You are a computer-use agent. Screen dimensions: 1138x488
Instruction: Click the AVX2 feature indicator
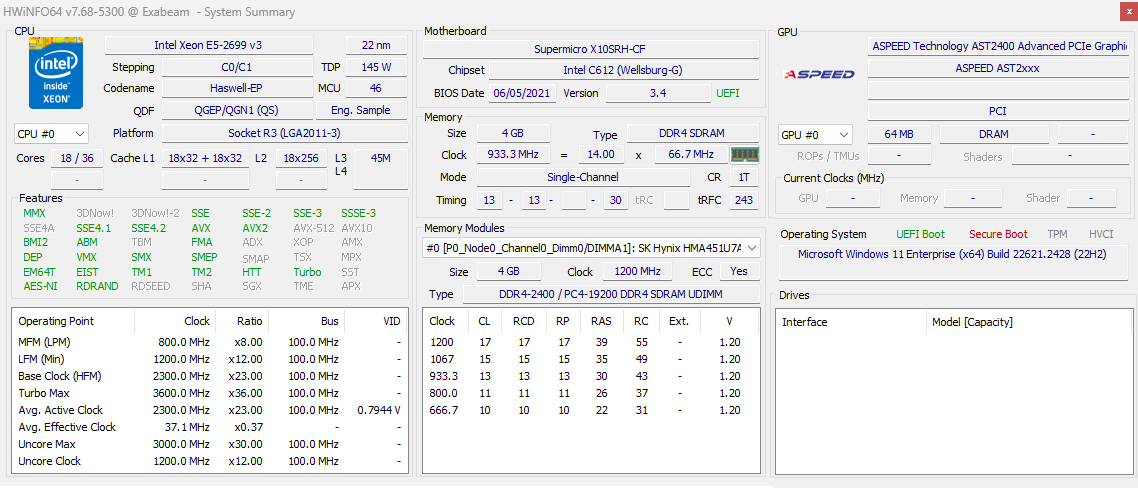tap(255, 228)
